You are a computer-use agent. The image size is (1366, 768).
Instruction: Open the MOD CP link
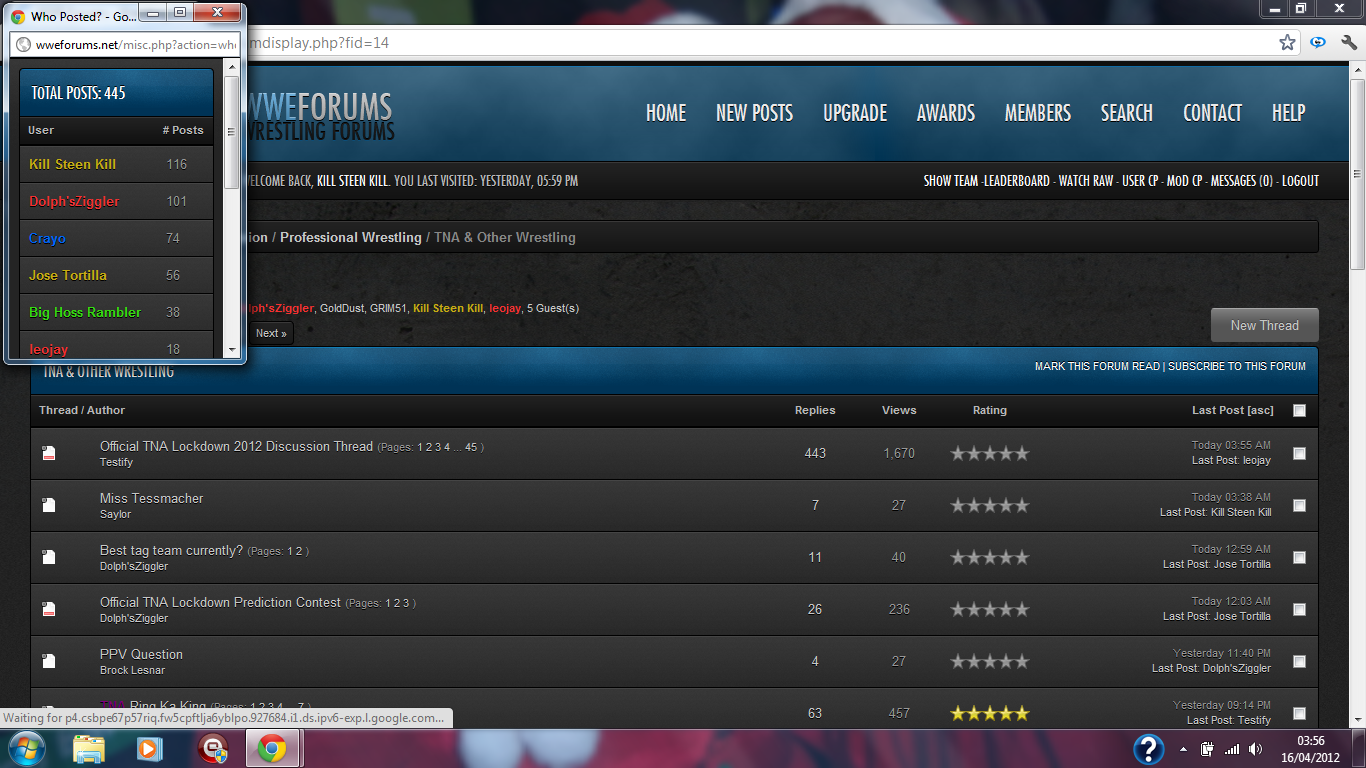pyautogui.click(x=1184, y=181)
